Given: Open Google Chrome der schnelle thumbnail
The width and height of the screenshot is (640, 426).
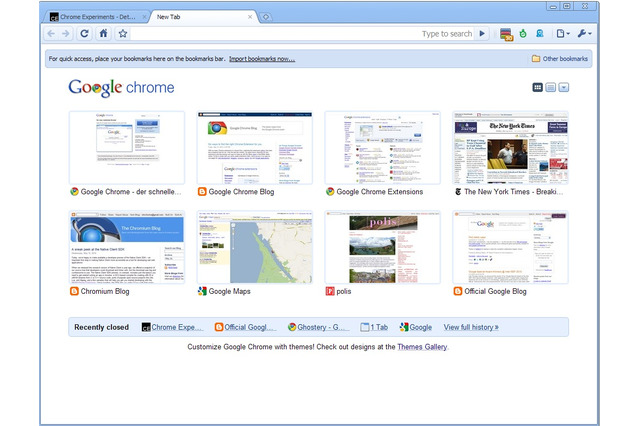Looking at the screenshot, I should point(127,148).
